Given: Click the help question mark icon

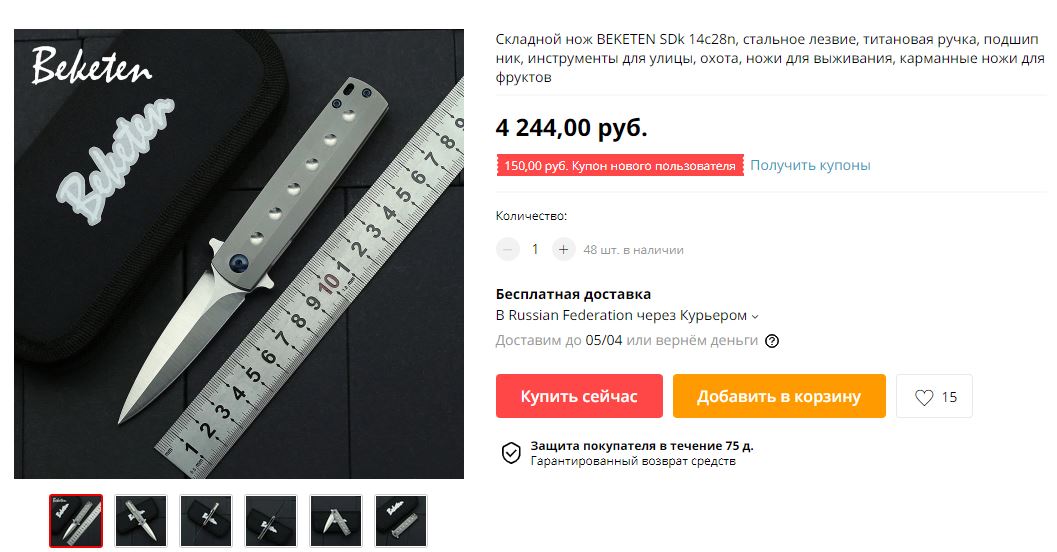Looking at the screenshot, I should pyautogui.click(x=772, y=341).
